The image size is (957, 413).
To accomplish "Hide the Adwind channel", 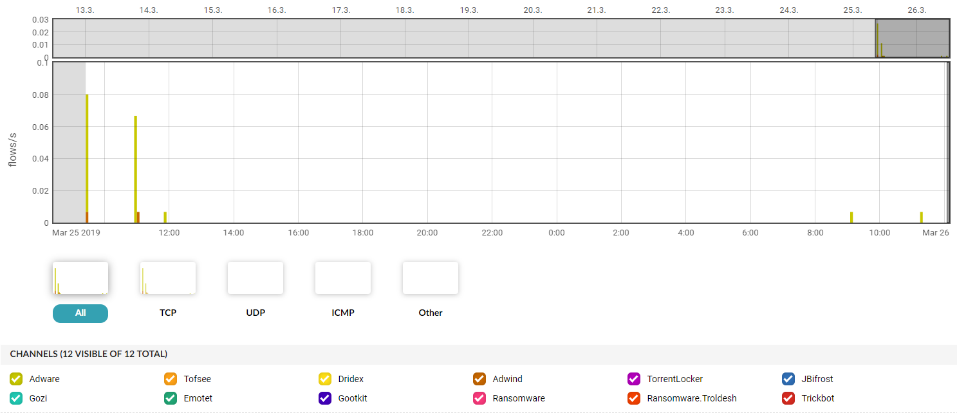I will coord(480,379).
